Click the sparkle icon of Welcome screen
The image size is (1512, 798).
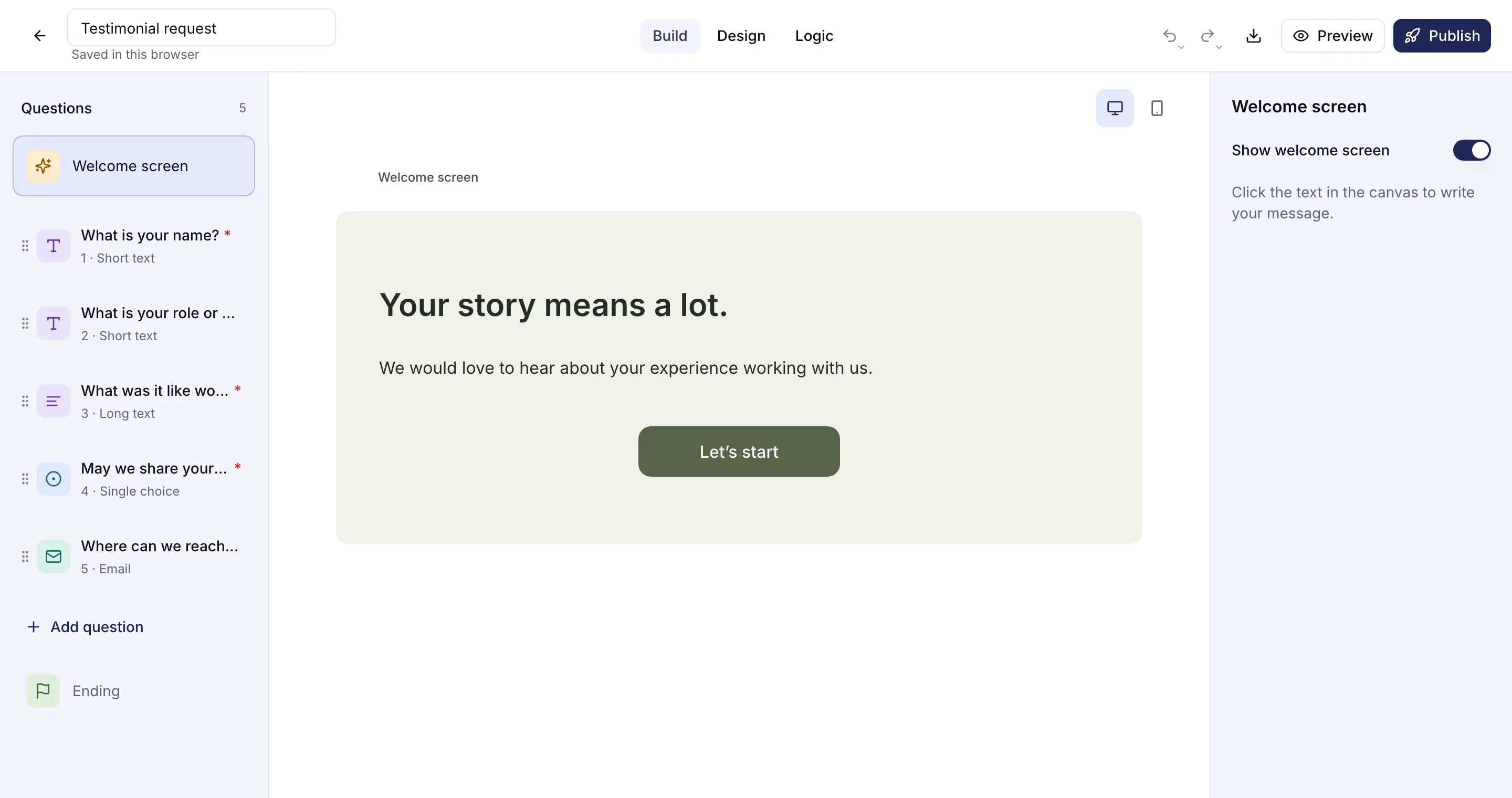[x=43, y=166]
